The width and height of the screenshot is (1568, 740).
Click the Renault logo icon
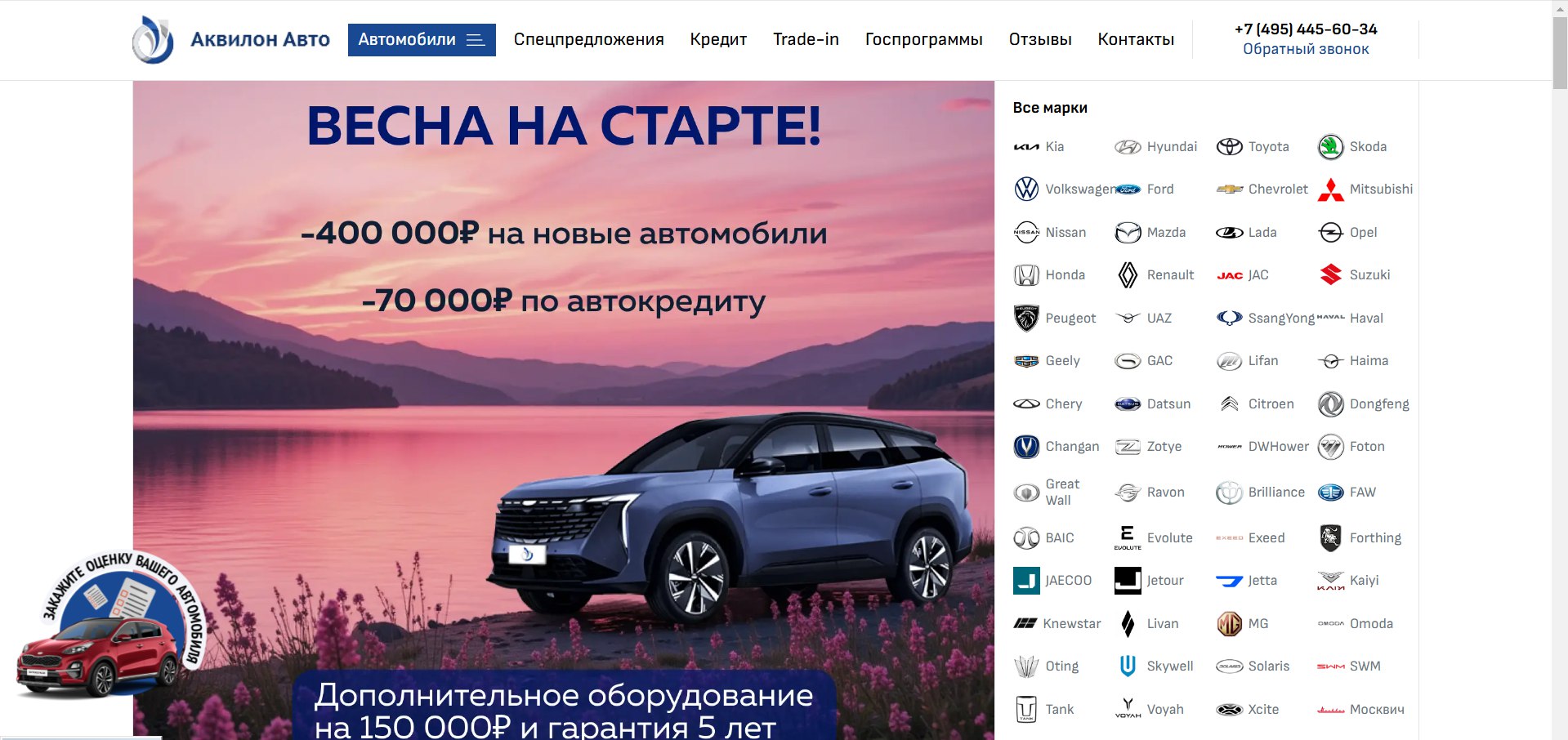click(x=1128, y=275)
